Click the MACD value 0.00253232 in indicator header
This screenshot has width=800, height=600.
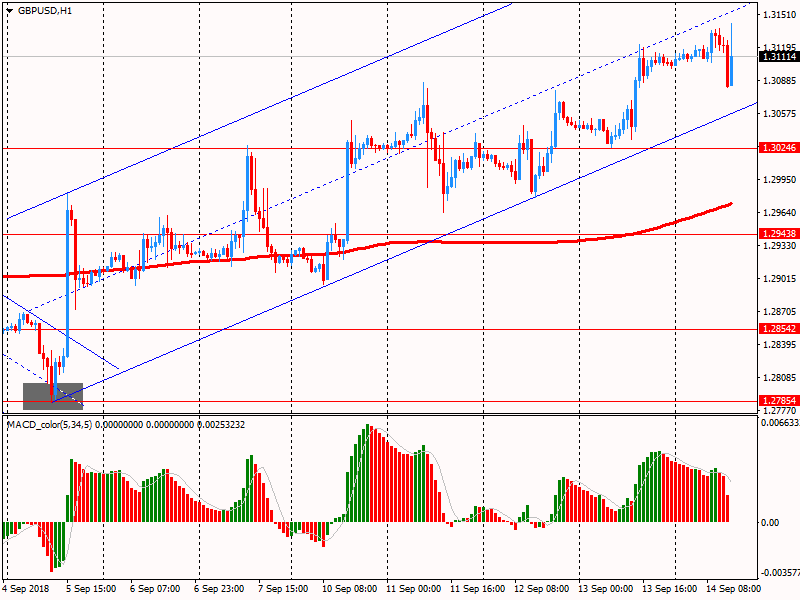point(221,424)
